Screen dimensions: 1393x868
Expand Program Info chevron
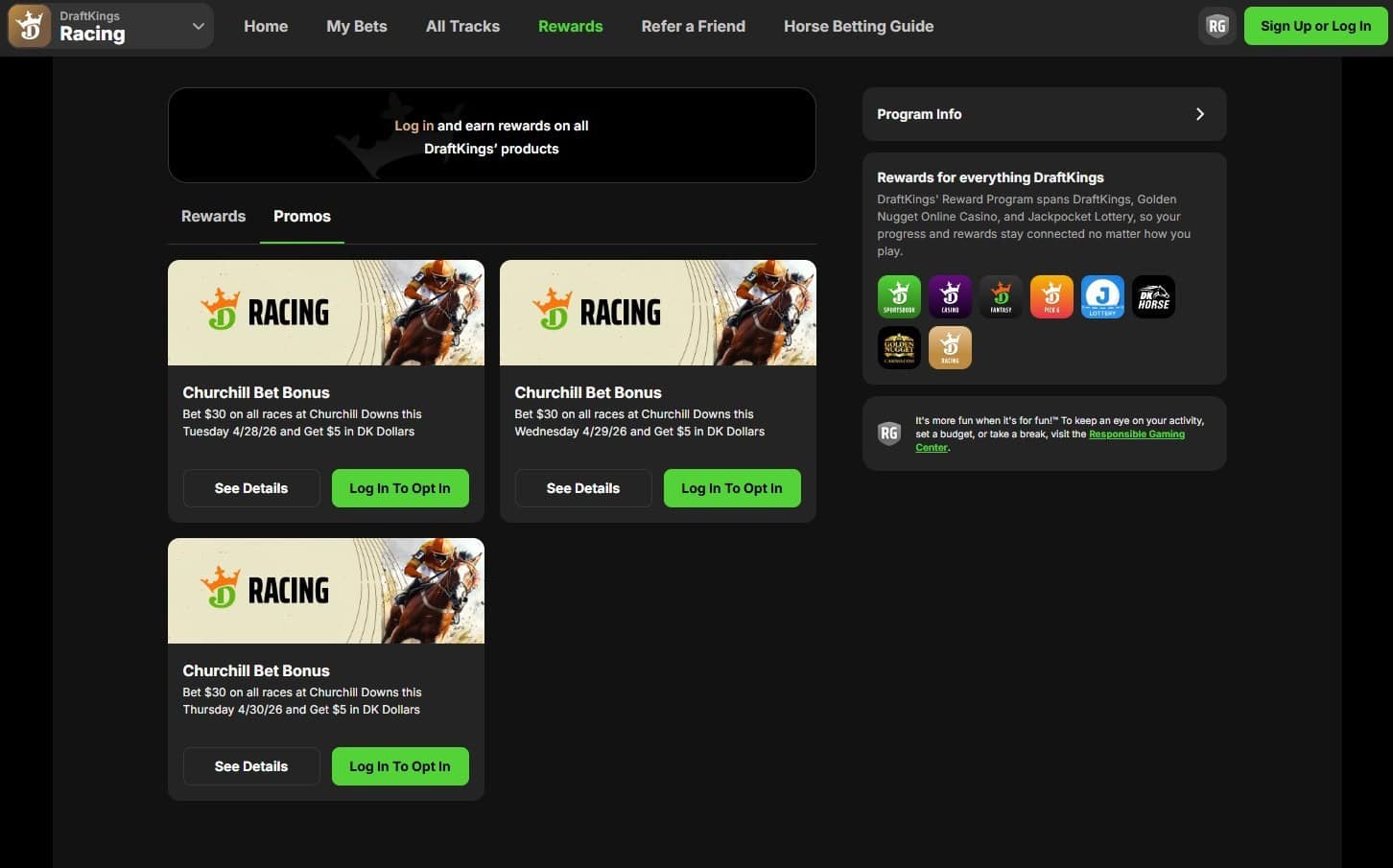1200,114
